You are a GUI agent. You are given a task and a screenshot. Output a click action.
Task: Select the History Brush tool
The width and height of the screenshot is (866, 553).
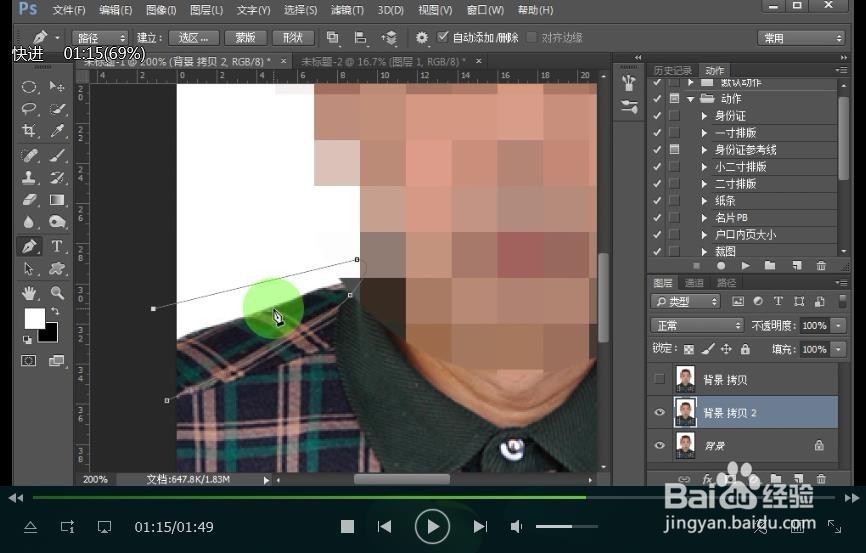[x=57, y=177]
